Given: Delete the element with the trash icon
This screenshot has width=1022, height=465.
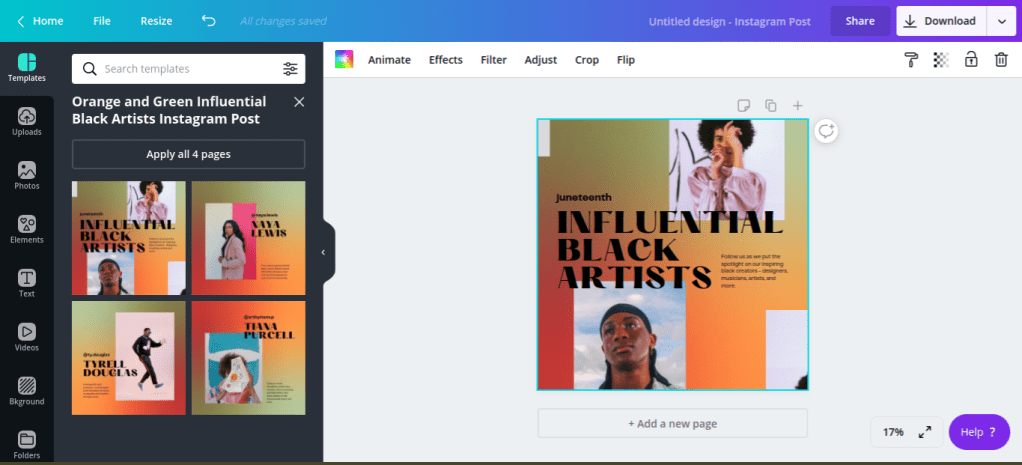Looking at the screenshot, I should (1001, 60).
